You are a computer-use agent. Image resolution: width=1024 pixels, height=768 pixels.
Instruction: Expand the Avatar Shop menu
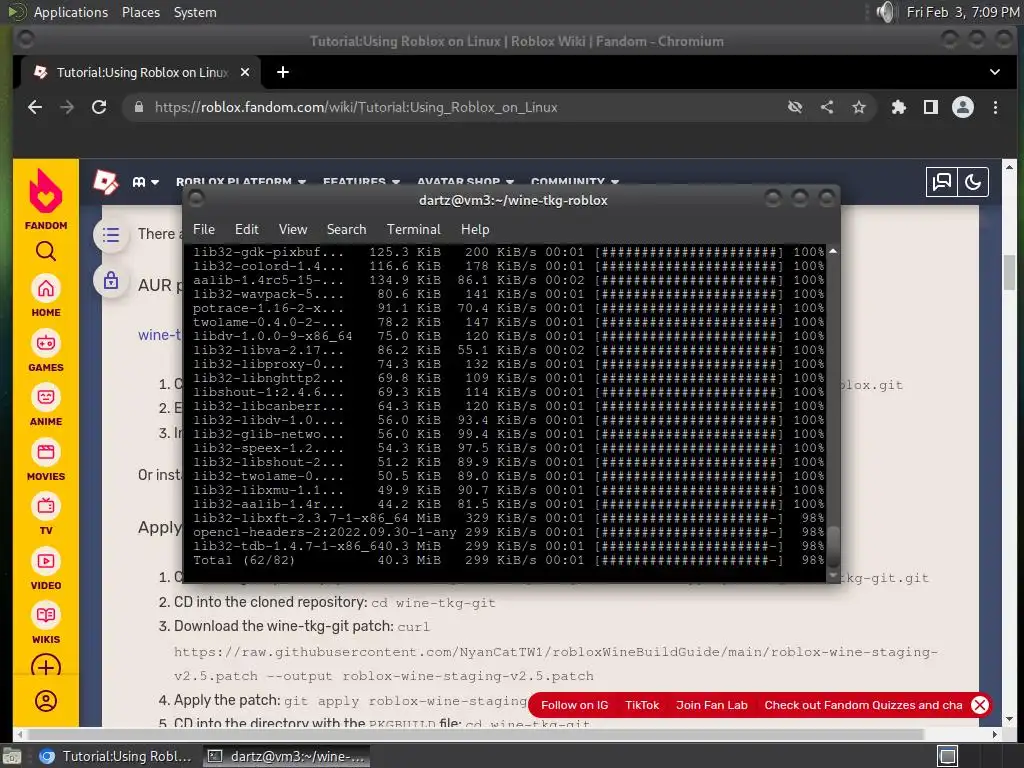click(465, 182)
